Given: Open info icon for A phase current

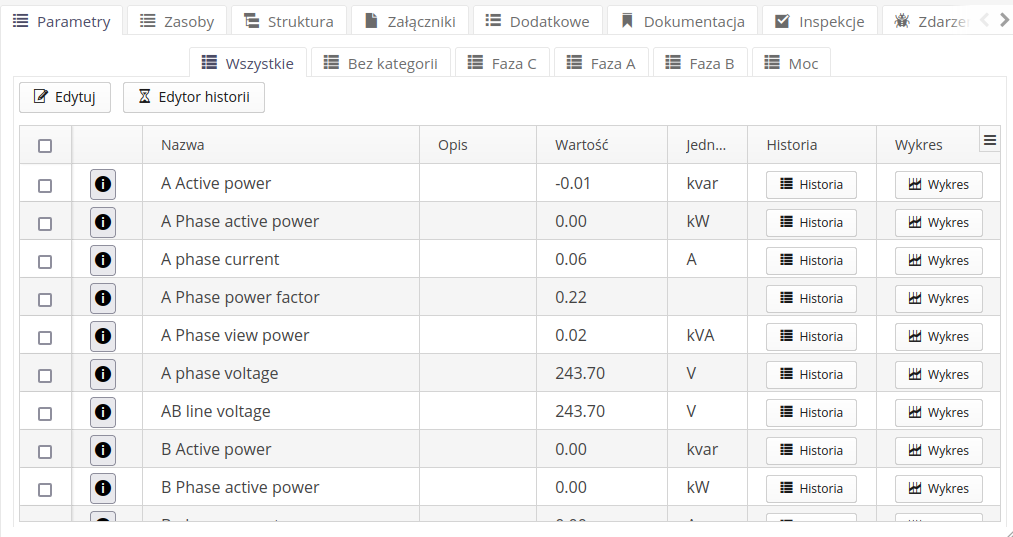Looking at the screenshot, I should click(x=102, y=260).
